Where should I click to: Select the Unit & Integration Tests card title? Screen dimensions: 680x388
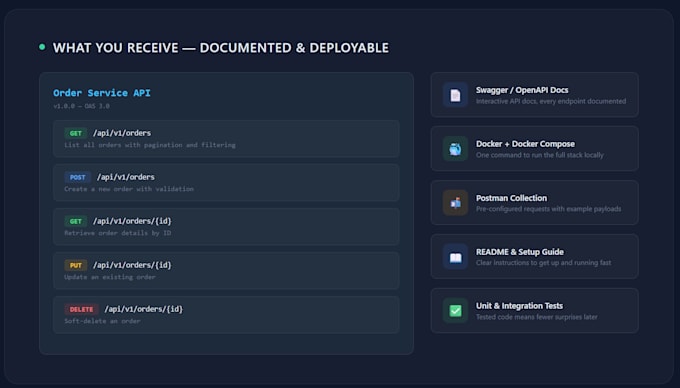(x=519, y=306)
